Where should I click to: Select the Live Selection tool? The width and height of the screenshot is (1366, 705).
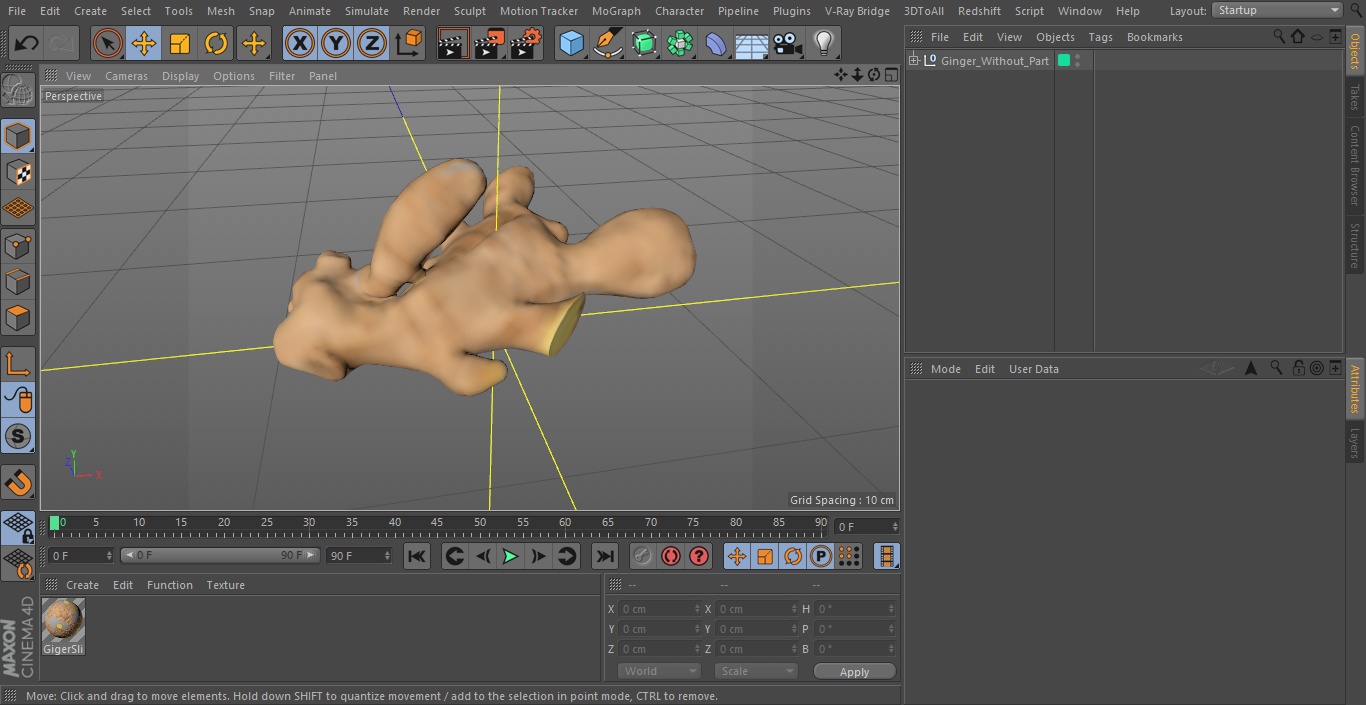pyautogui.click(x=108, y=43)
